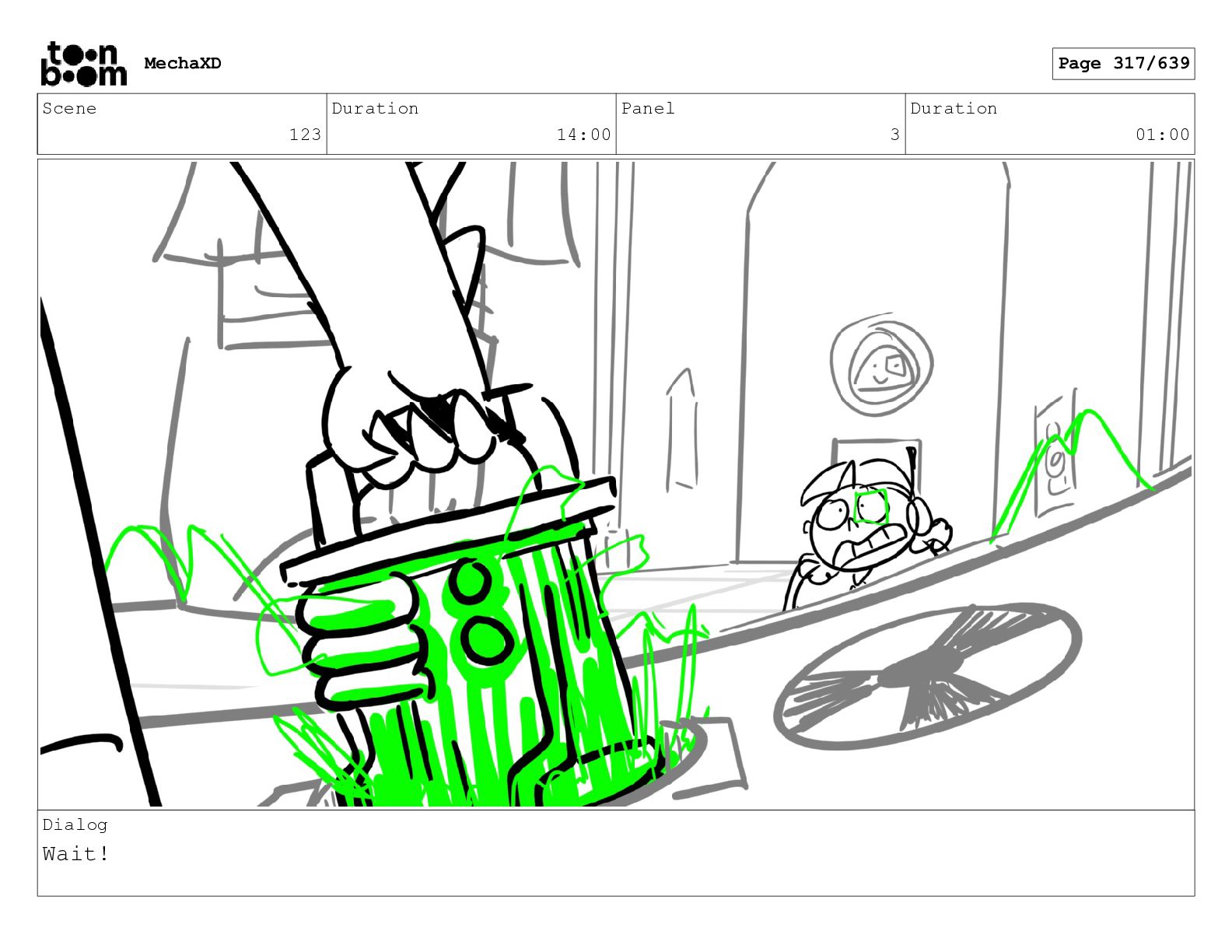Click the scene Duration 14:00 field
Image resolution: width=1232 pixels, height=952 pixels.
pos(471,124)
